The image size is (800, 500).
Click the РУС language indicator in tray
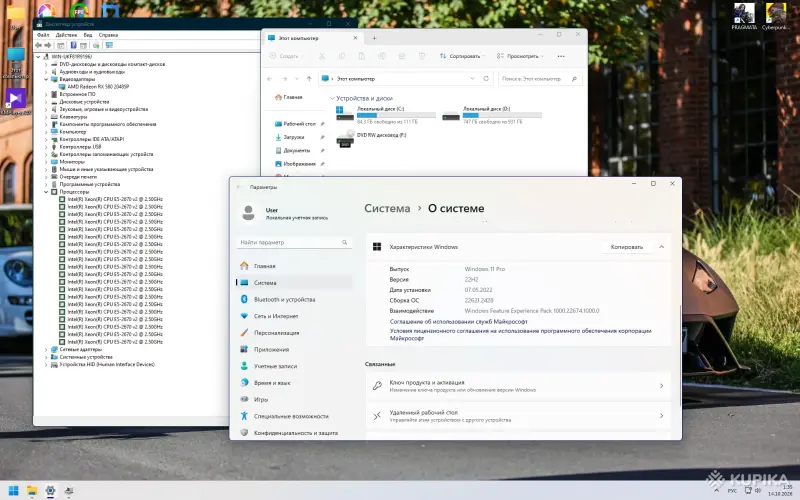(732, 491)
